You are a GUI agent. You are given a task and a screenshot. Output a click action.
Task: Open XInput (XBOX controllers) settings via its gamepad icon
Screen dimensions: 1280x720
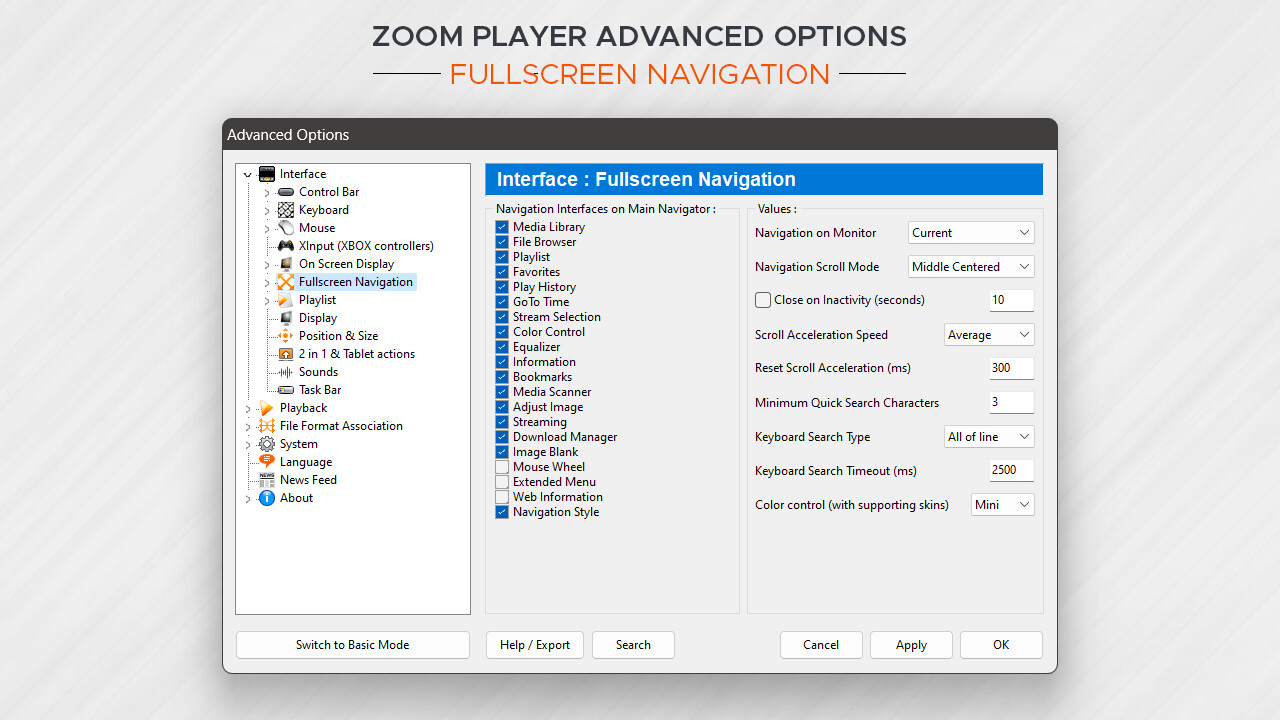pos(287,245)
